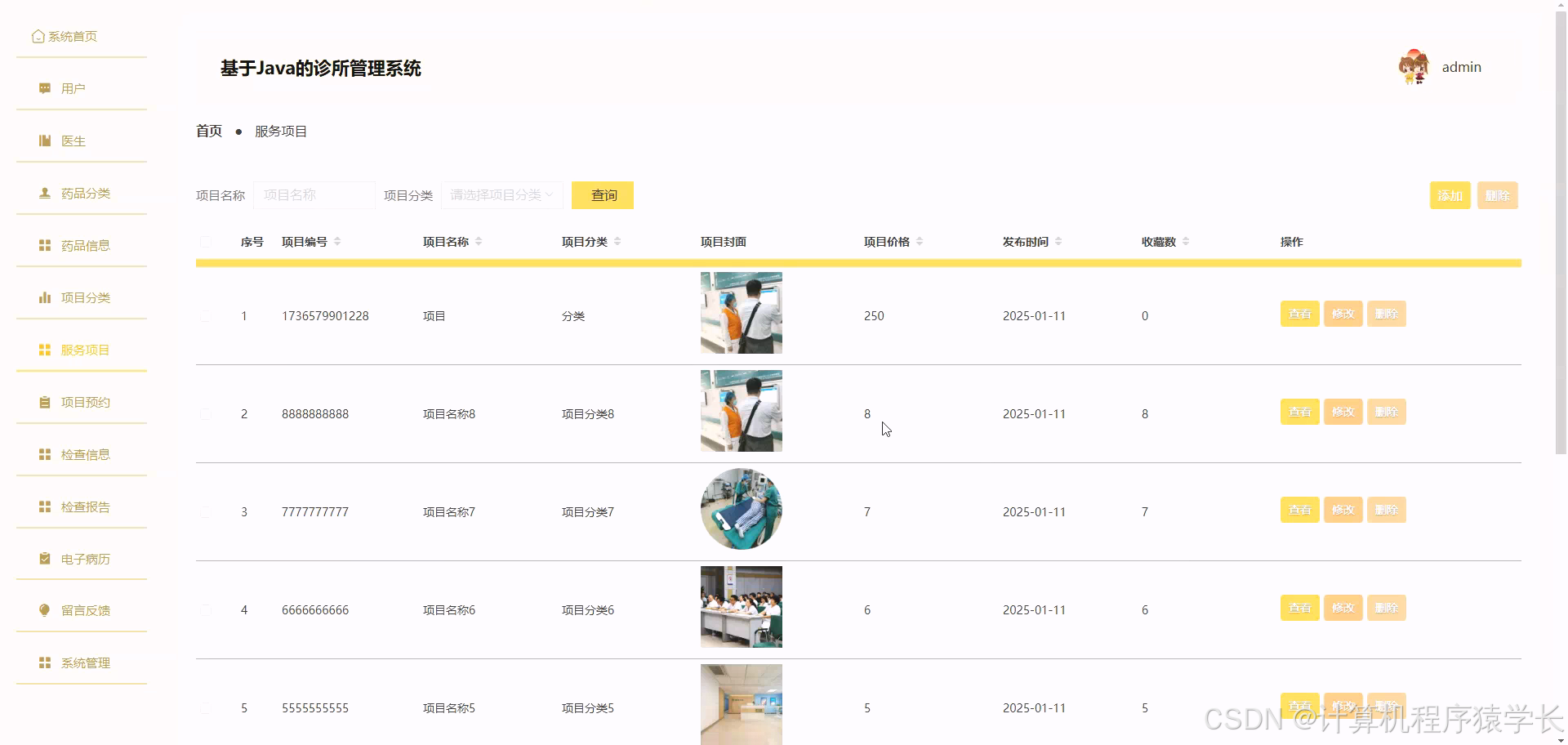Click the 医生 doctor sidebar icon

click(x=44, y=141)
